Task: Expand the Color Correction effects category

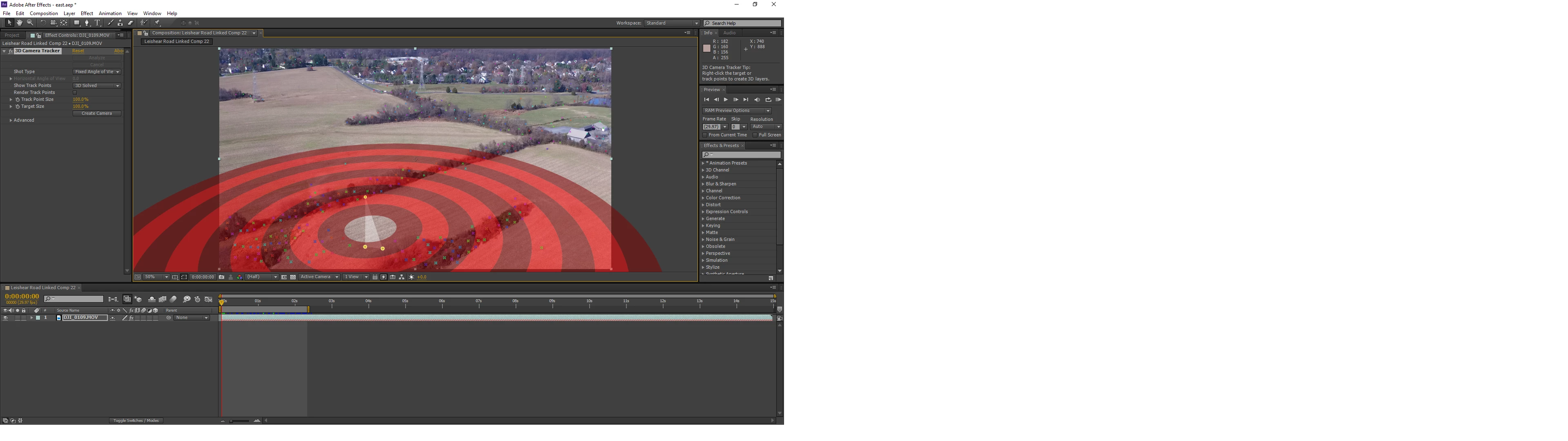Action: (x=703, y=198)
